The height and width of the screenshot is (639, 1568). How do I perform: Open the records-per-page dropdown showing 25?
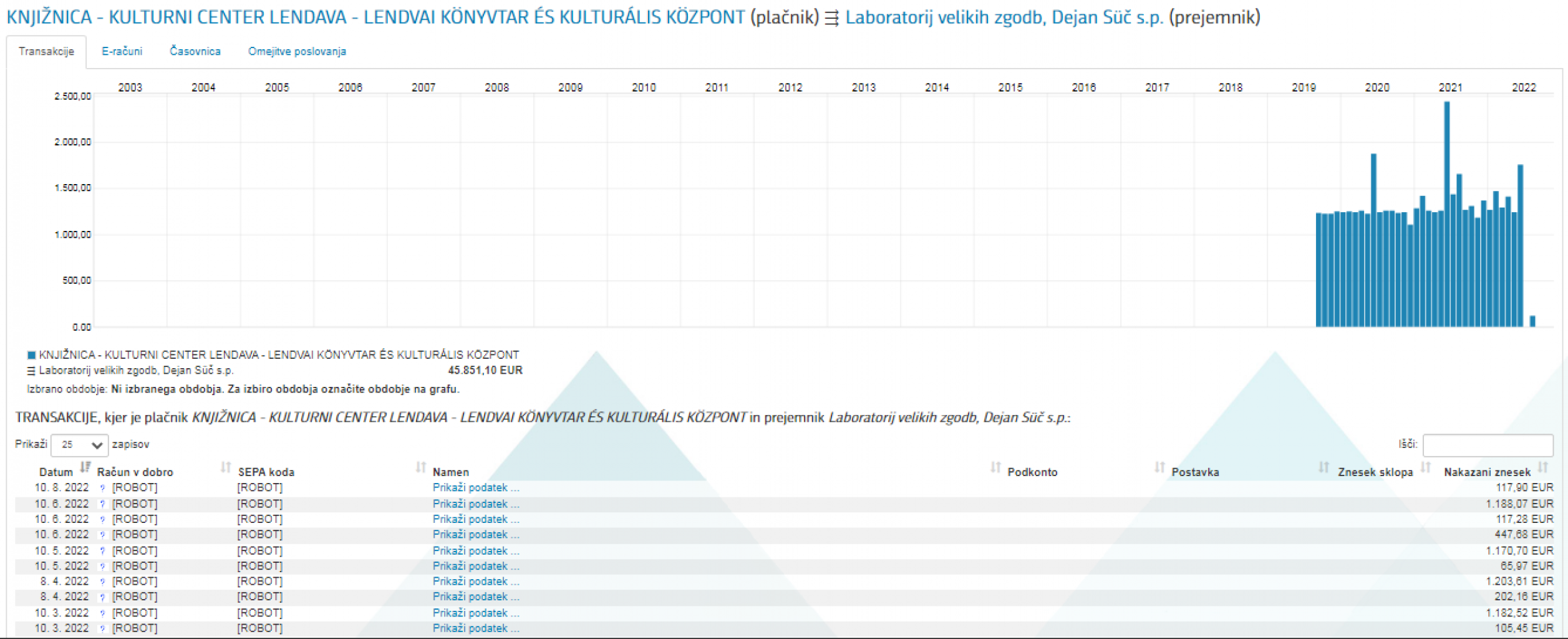click(x=80, y=445)
